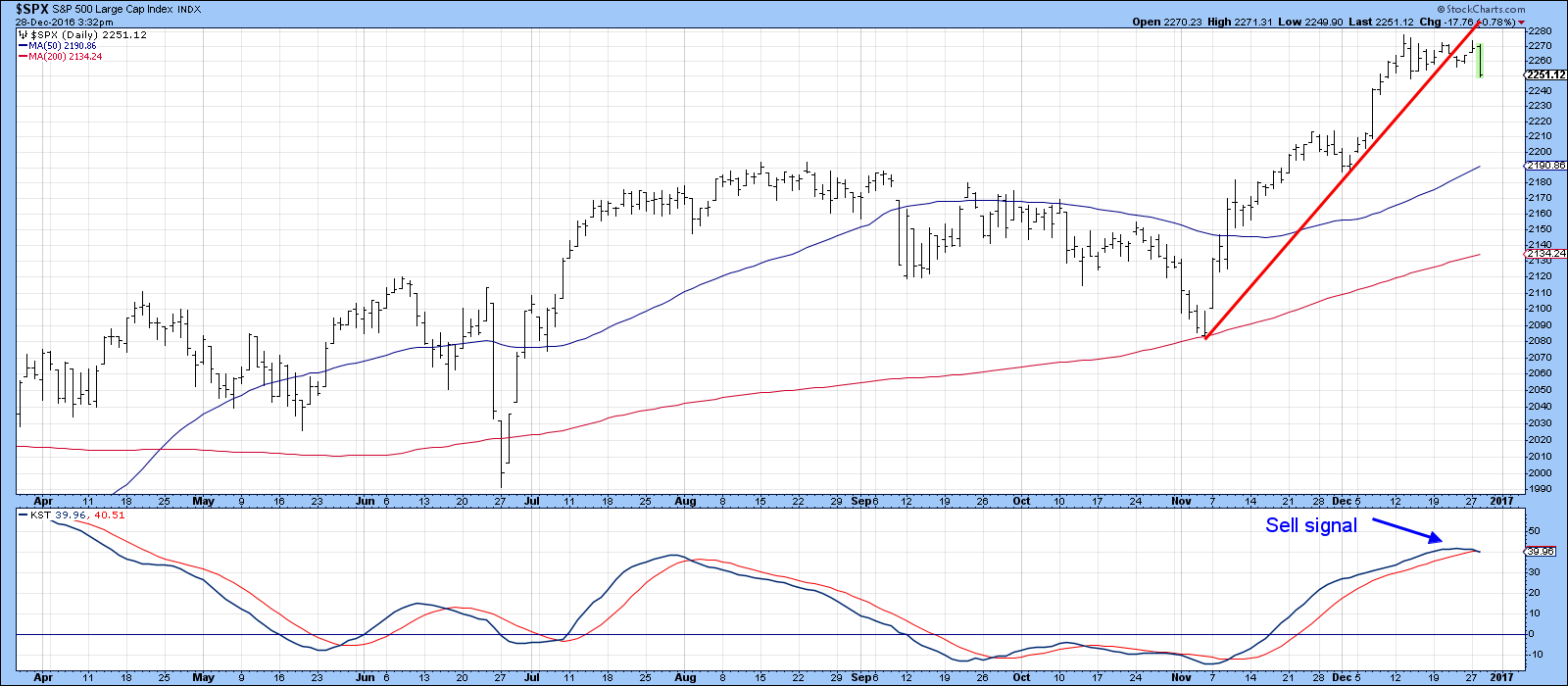Click the Sell signal annotation text

1310,525
